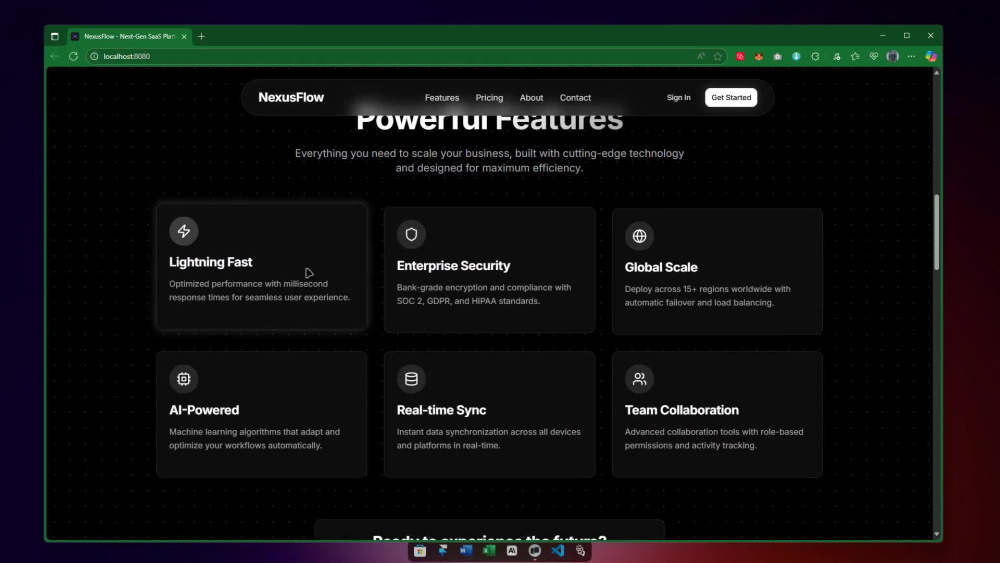Select the NexusFlow browser tab
This screenshot has width=1000, height=563.
point(128,36)
